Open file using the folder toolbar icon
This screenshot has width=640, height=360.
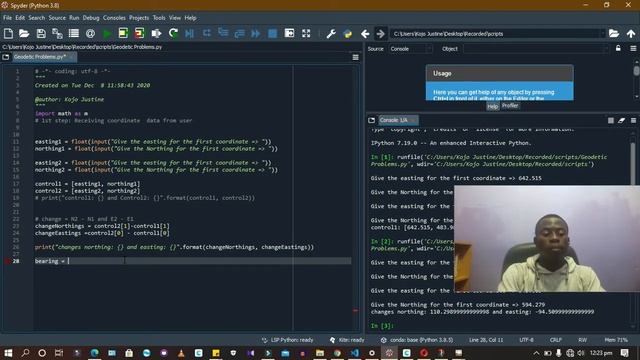(x=24, y=33)
